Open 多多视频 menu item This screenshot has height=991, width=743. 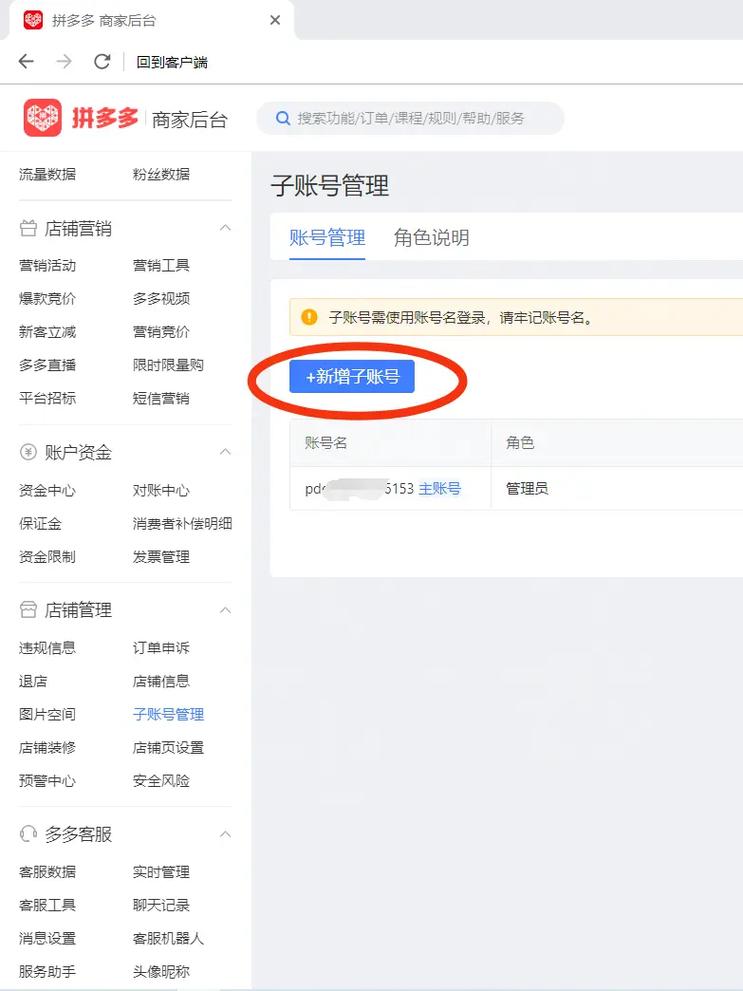tap(161, 298)
